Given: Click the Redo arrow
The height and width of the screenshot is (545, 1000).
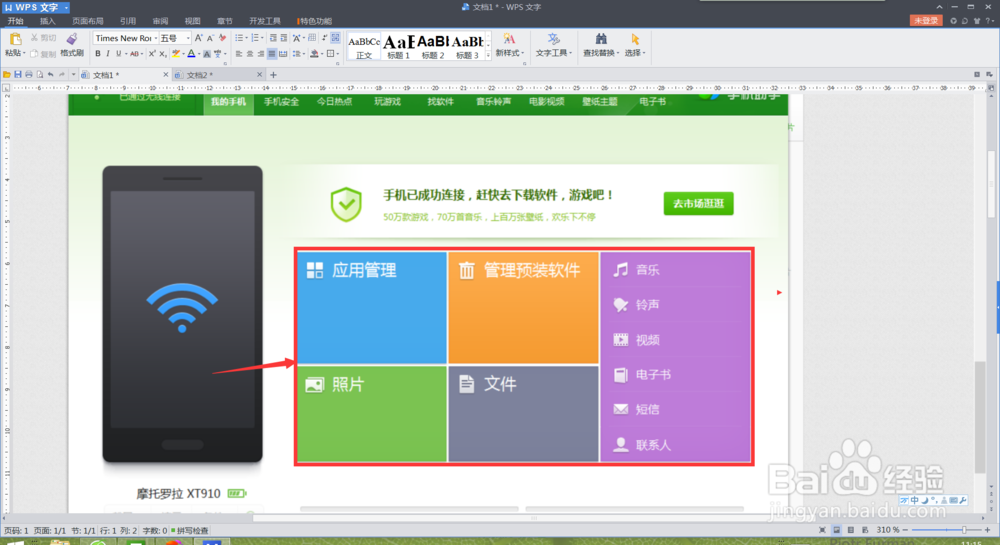Looking at the screenshot, I should pos(62,75).
